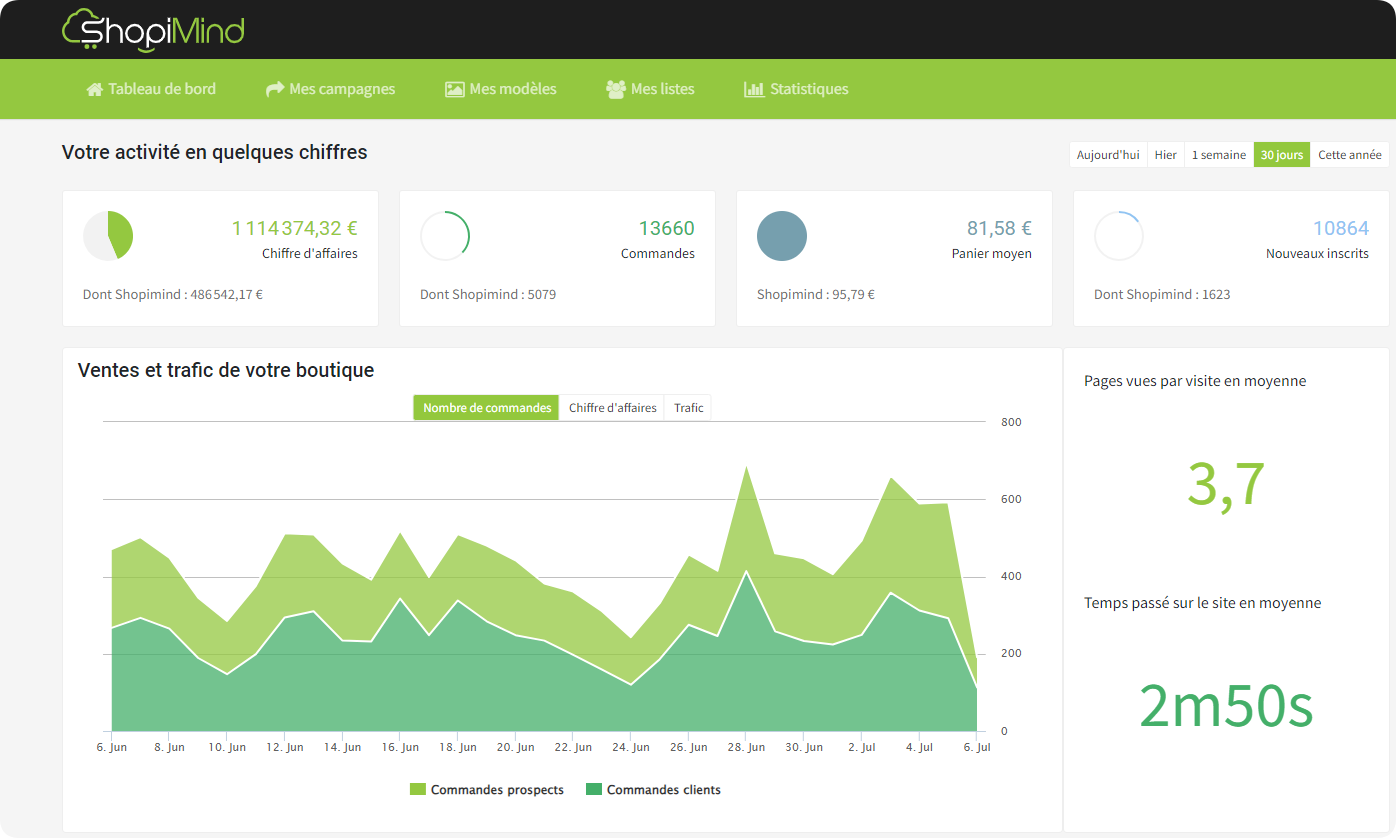Click the 1 114 374,32 € revenue value
Image resolution: width=1396 pixels, height=838 pixels.
tap(295, 228)
